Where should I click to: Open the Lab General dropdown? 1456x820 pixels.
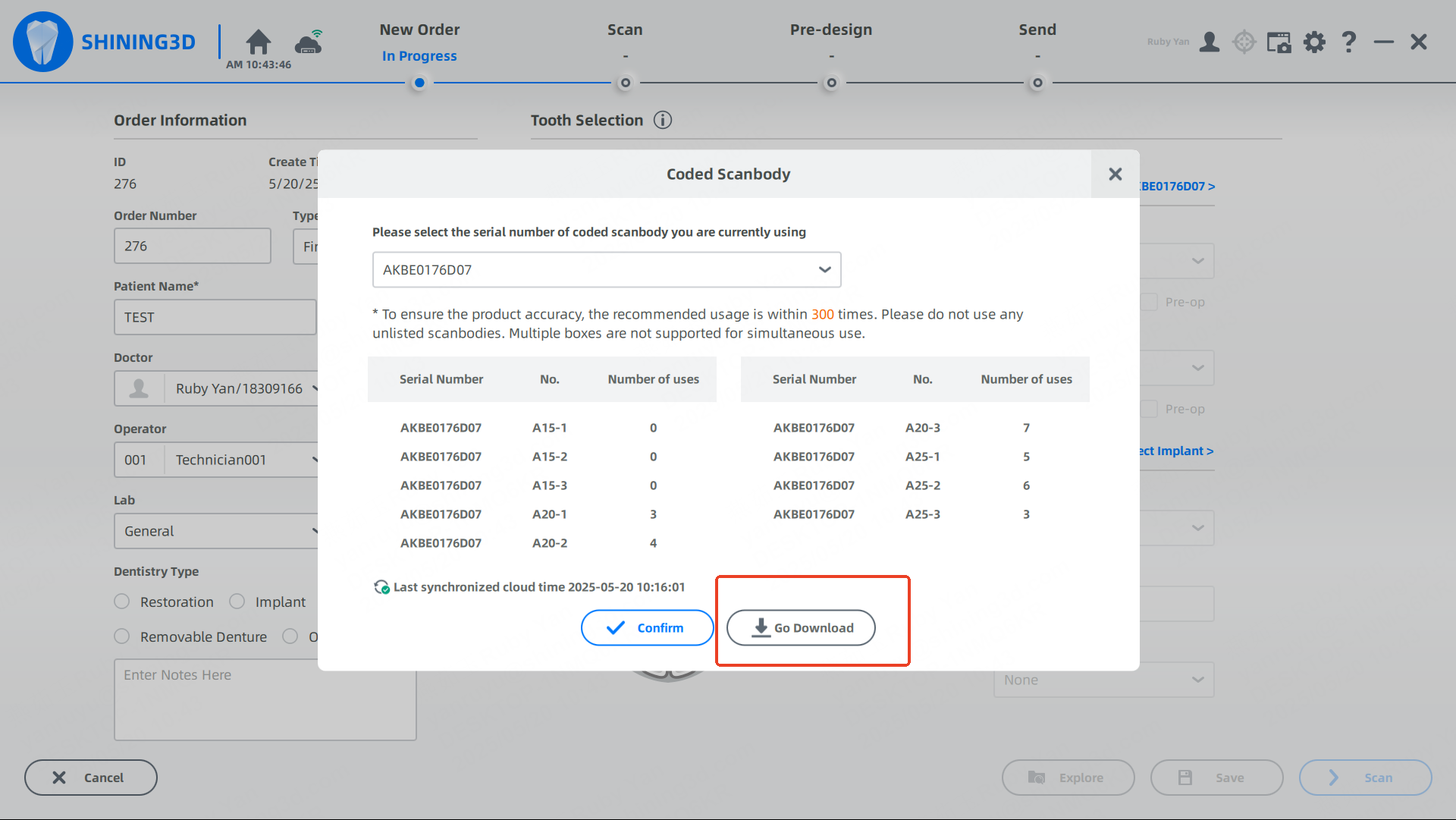tap(216, 531)
